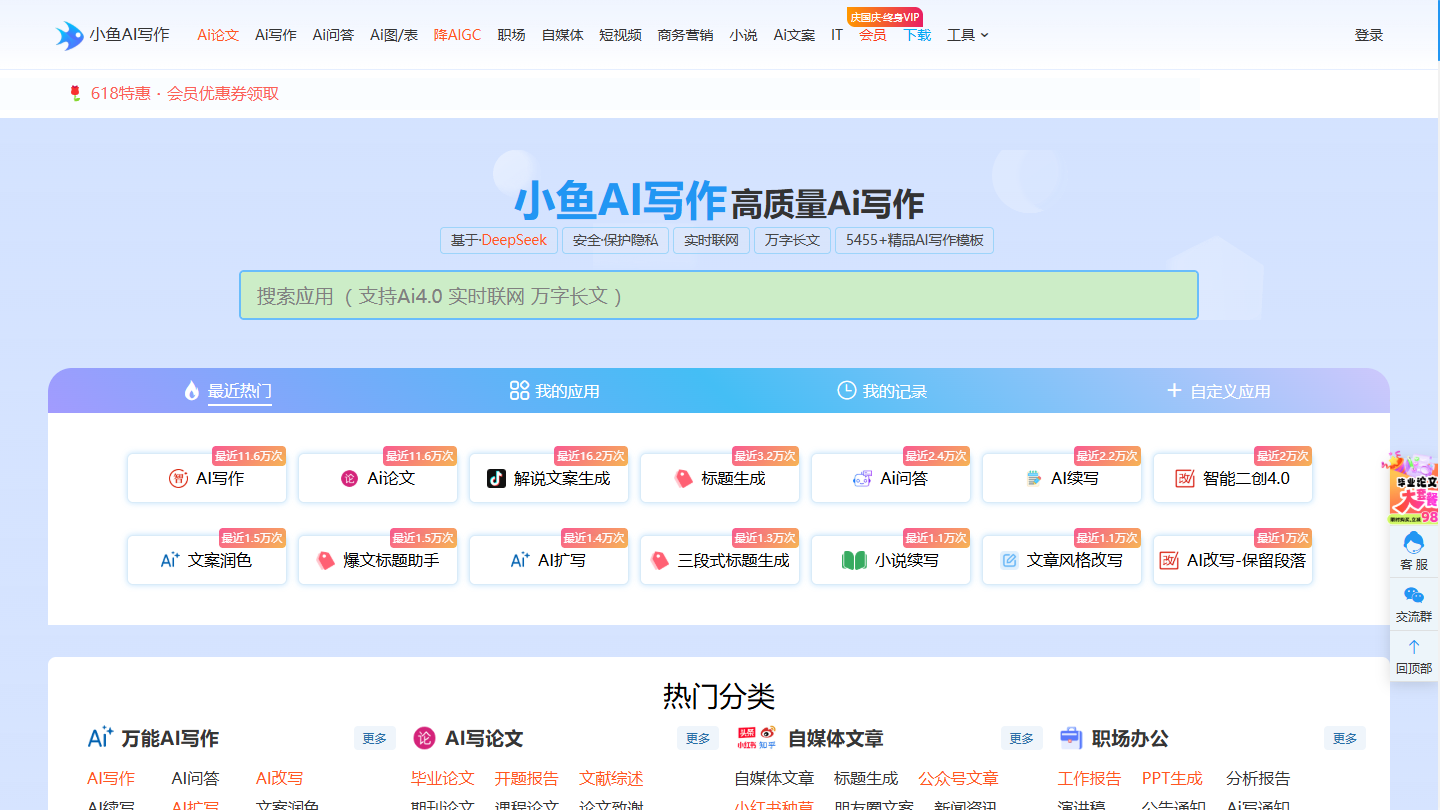The height and width of the screenshot is (810, 1440).
Task: Open the 自定义应用 tab
Action: pos(1219,391)
